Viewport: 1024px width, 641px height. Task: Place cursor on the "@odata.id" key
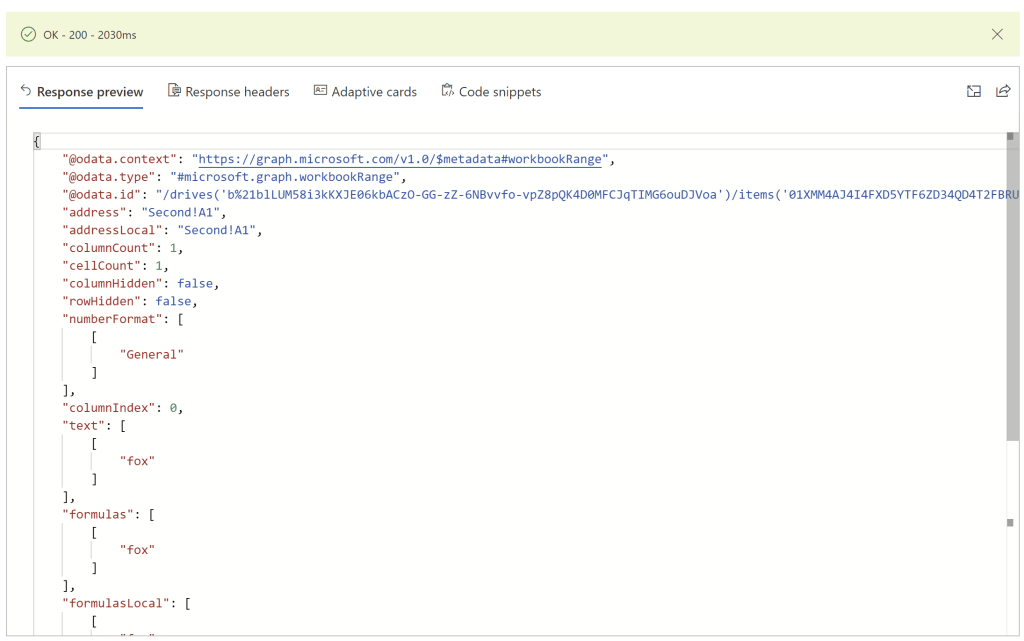(x=101, y=195)
